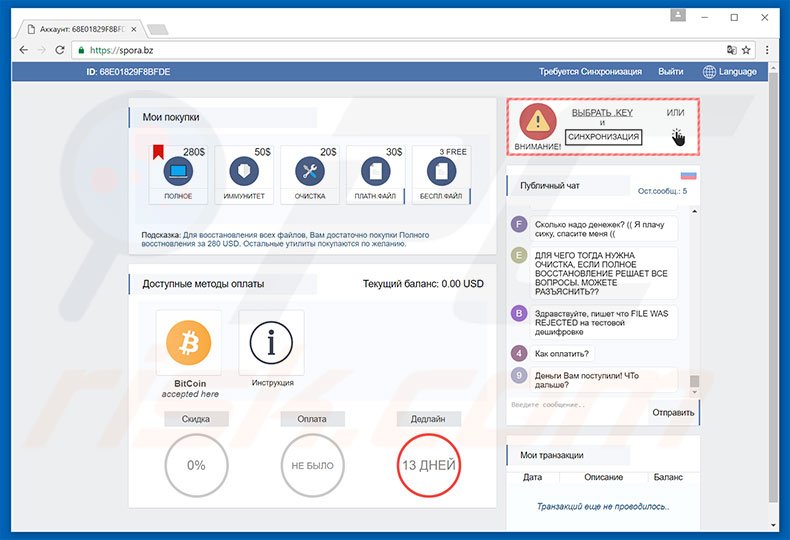The image size is (790, 540).
Task: Click the Выйти logout link
Action: coord(670,72)
